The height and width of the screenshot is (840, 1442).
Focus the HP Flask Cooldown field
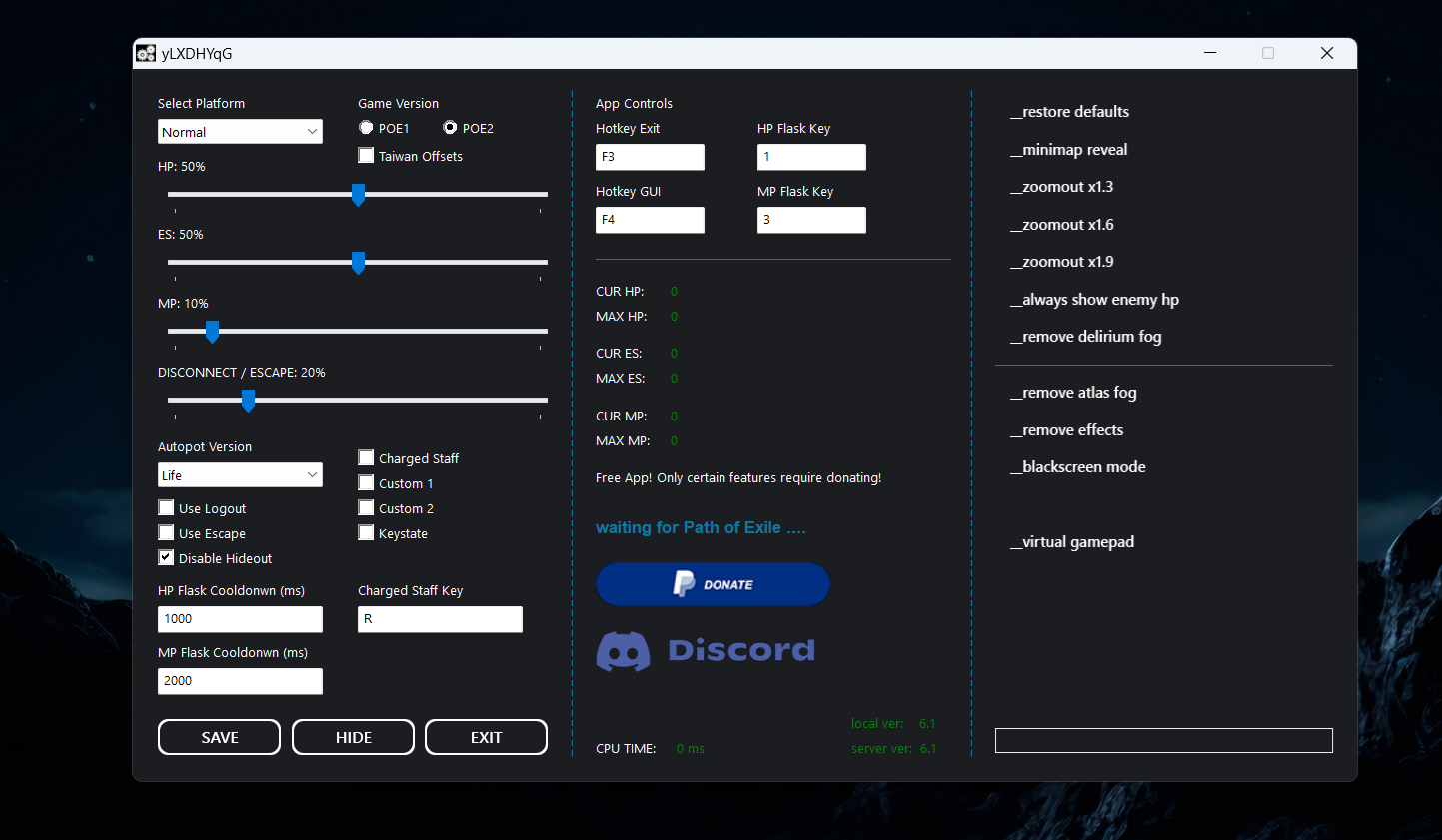click(240, 619)
